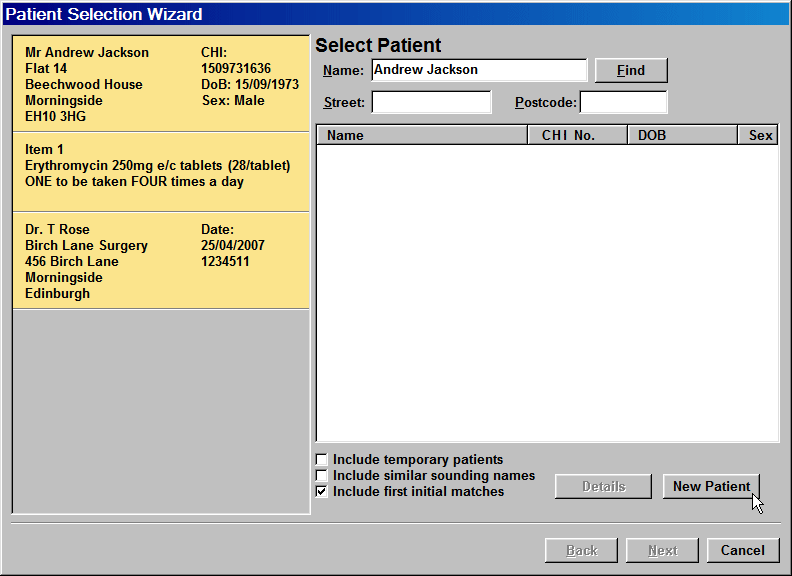Create a record with New Patient
The width and height of the screenshot is (792, 576).
711,487
